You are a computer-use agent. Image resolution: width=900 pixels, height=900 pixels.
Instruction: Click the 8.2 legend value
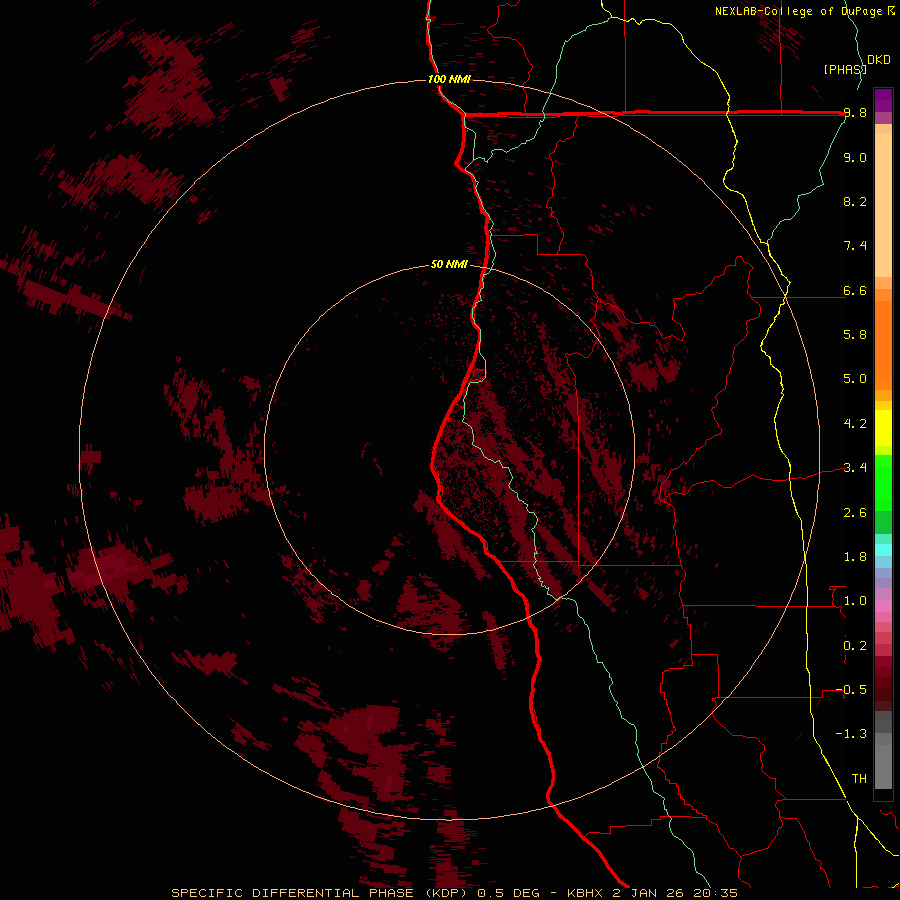coord(855,201)
